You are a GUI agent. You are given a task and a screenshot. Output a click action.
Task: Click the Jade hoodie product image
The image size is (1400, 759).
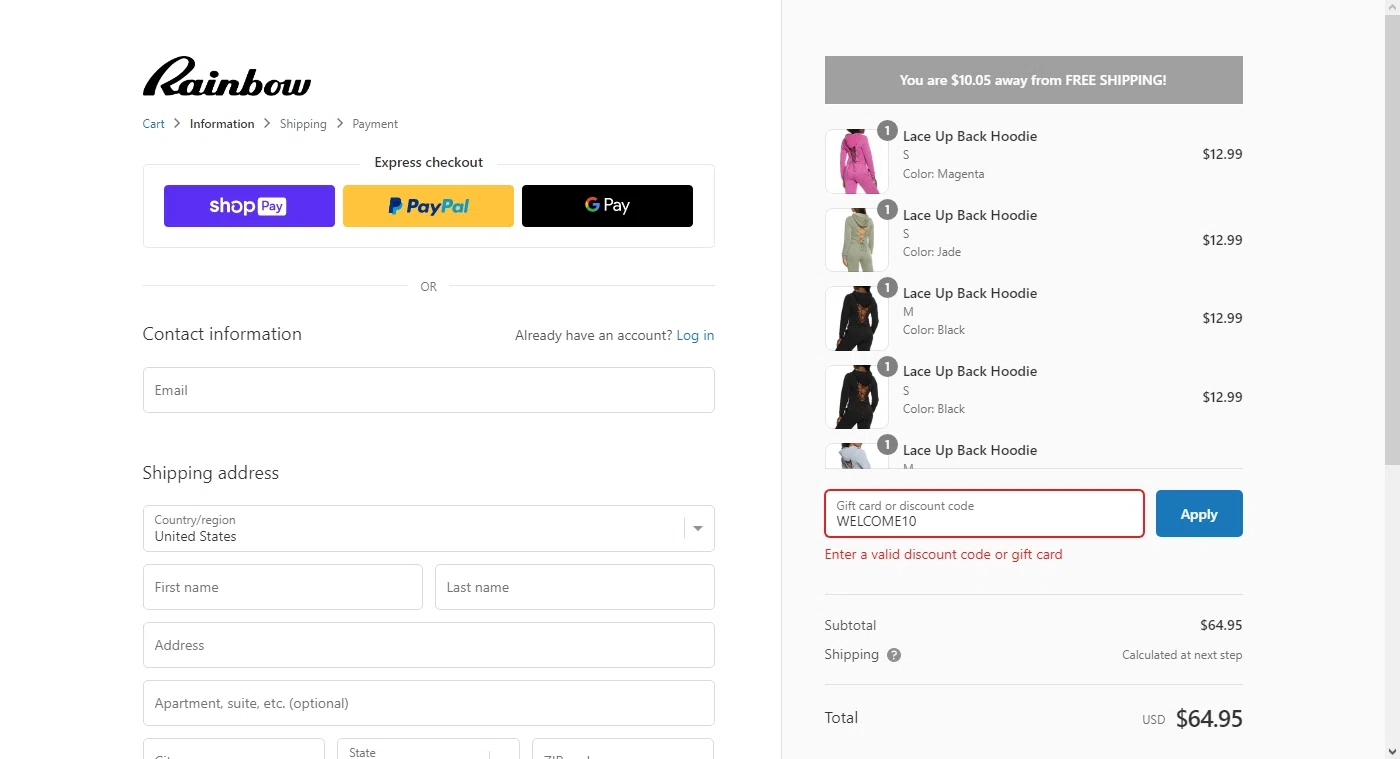click(x=856, y=240)
